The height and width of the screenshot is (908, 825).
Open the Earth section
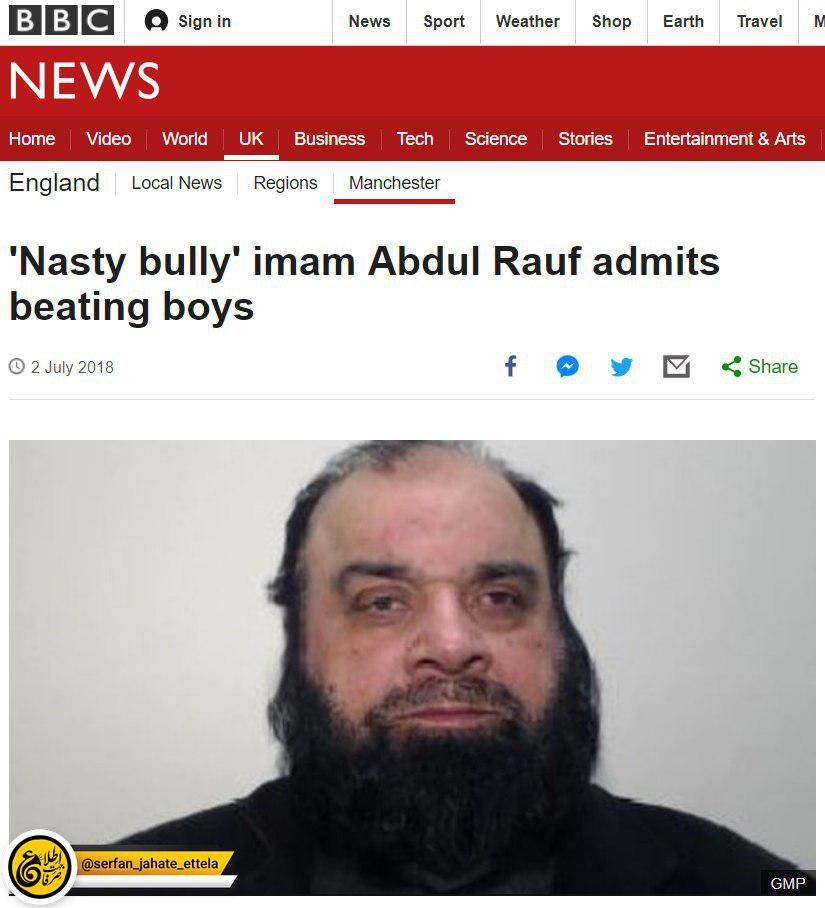683,21
